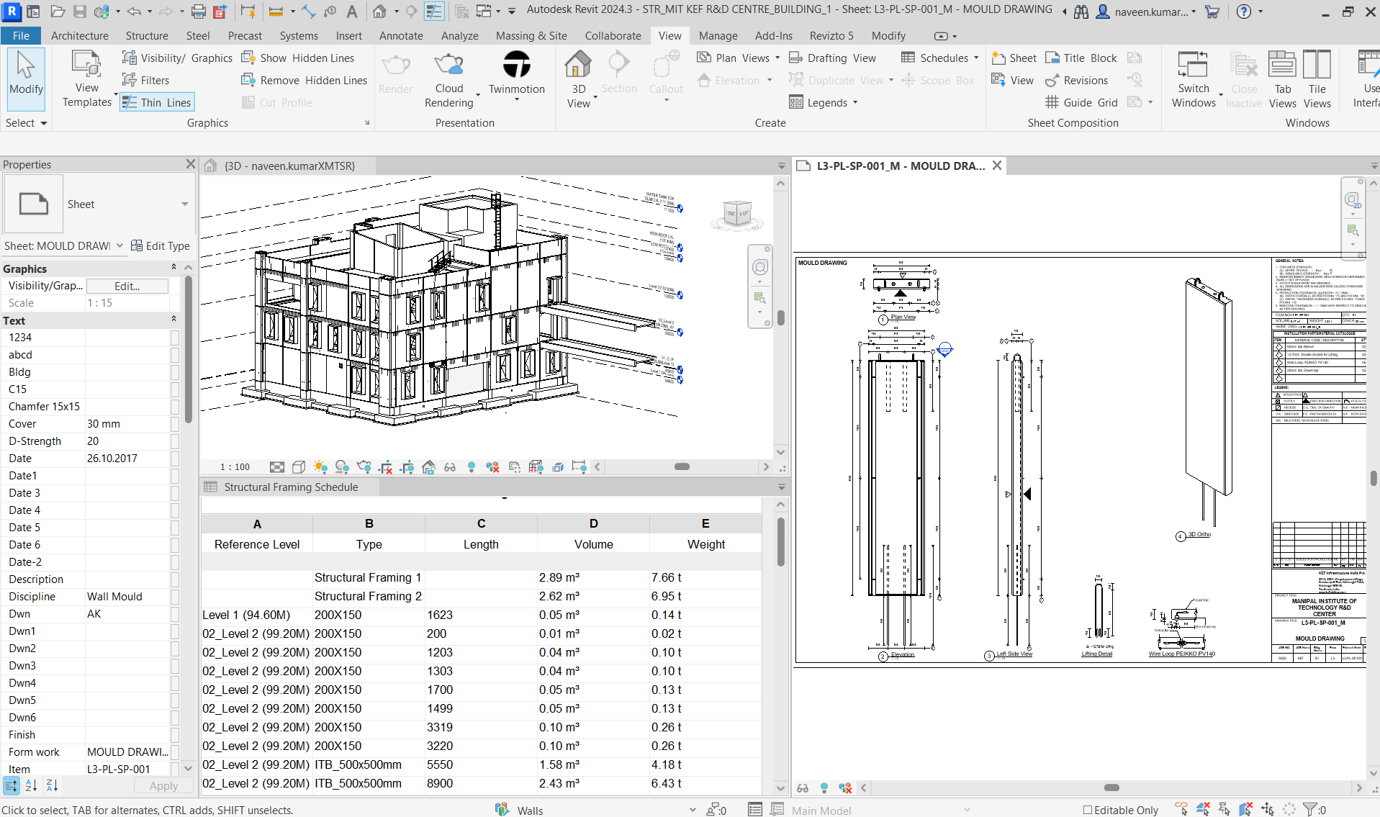The height and width of the screenshot is (817, 1380).
Task: Click the Cover value field '30 mm'
Action: pos(127,424)
